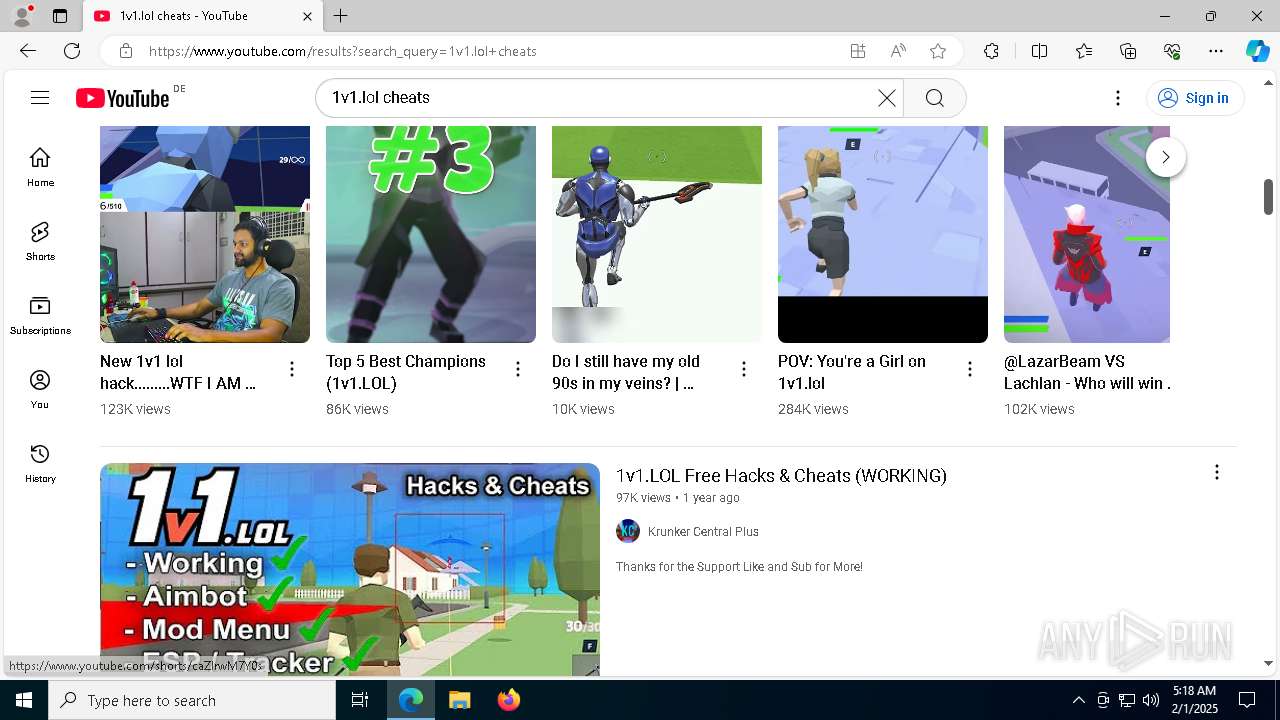The height and width of the screenshot is (720, 1280).
Task: Open the '1v1.LOL Free Hacks & Cheats (WORKING)' title
Action: 781,475
